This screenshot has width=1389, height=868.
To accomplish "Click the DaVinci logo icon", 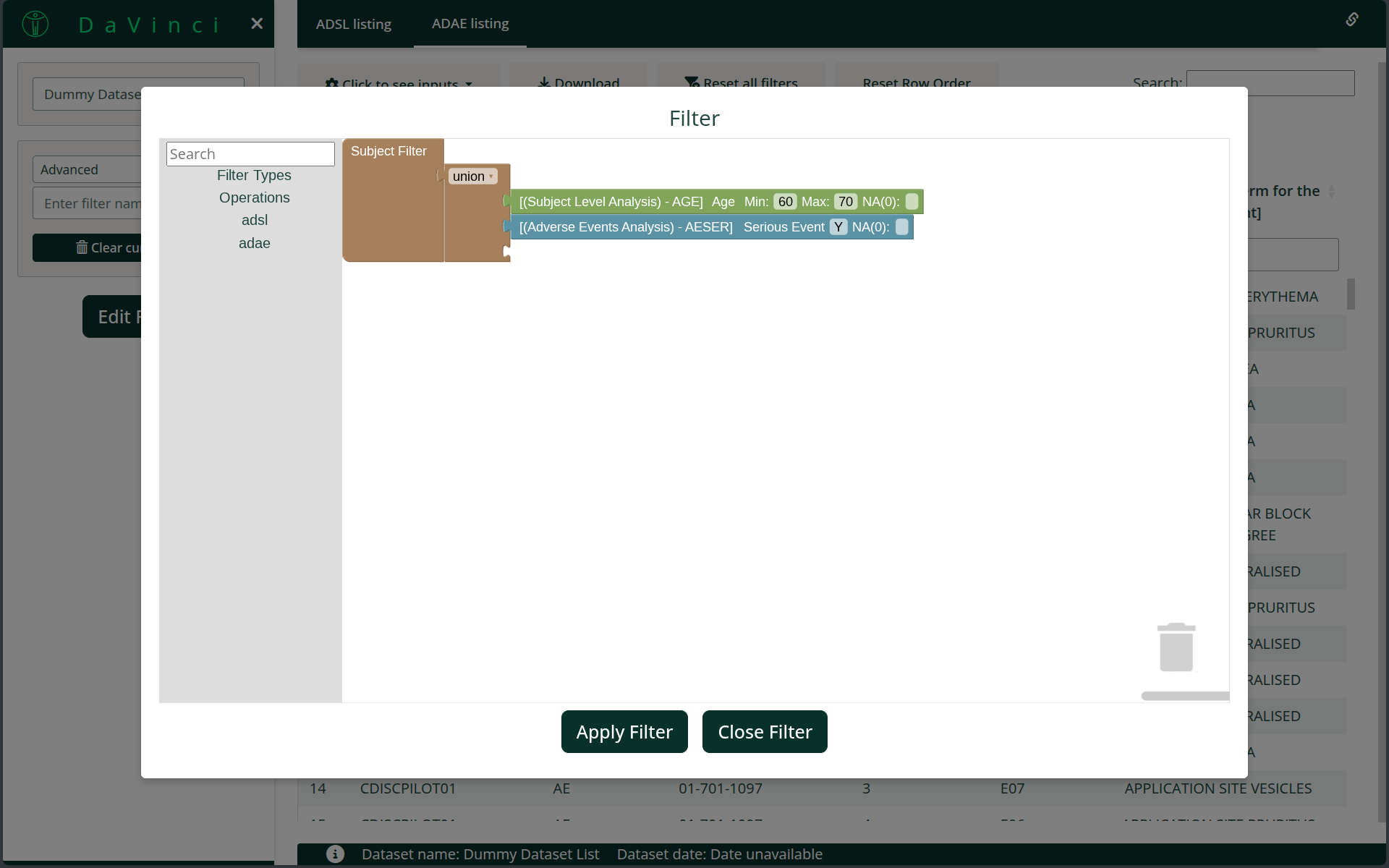I will [x=35, y=24].
